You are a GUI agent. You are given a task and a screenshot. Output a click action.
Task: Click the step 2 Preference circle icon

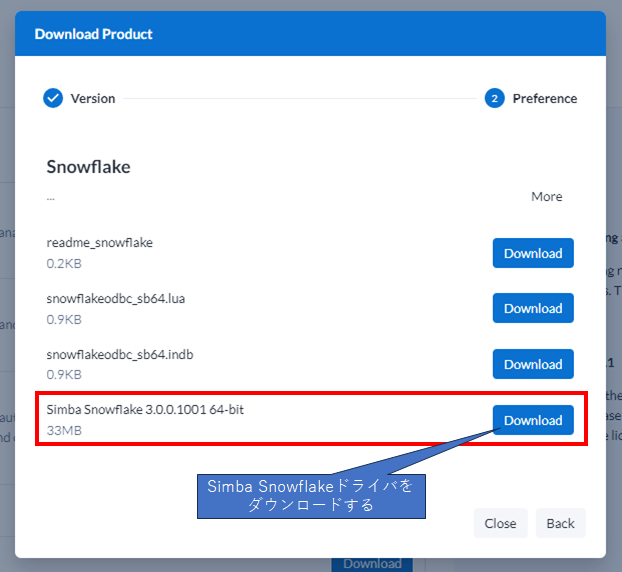pos(494,98)
